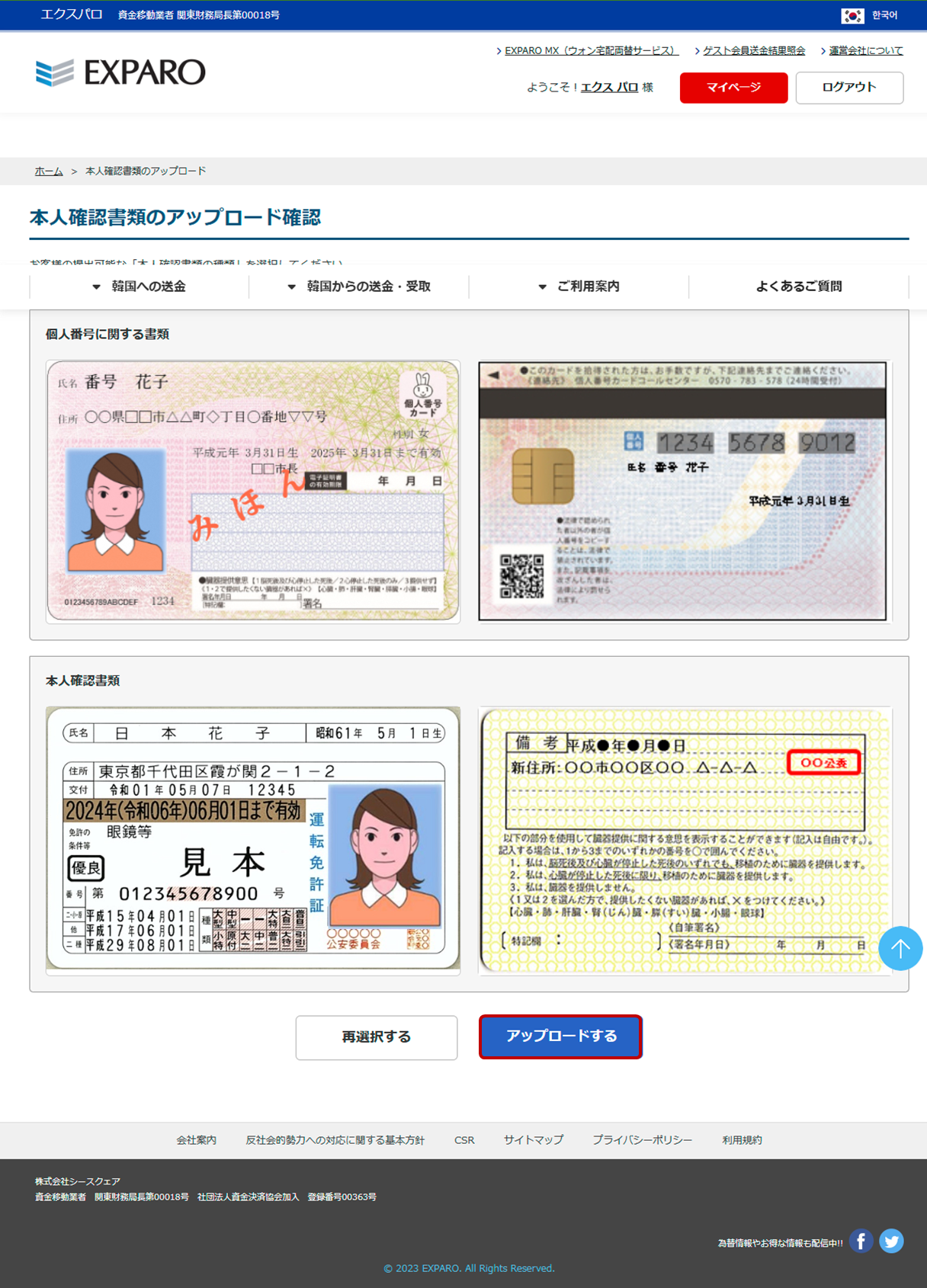Expand the 韓国への送金 menu
The height and width of the screenshot is (1288, 927).
point(140,287)
